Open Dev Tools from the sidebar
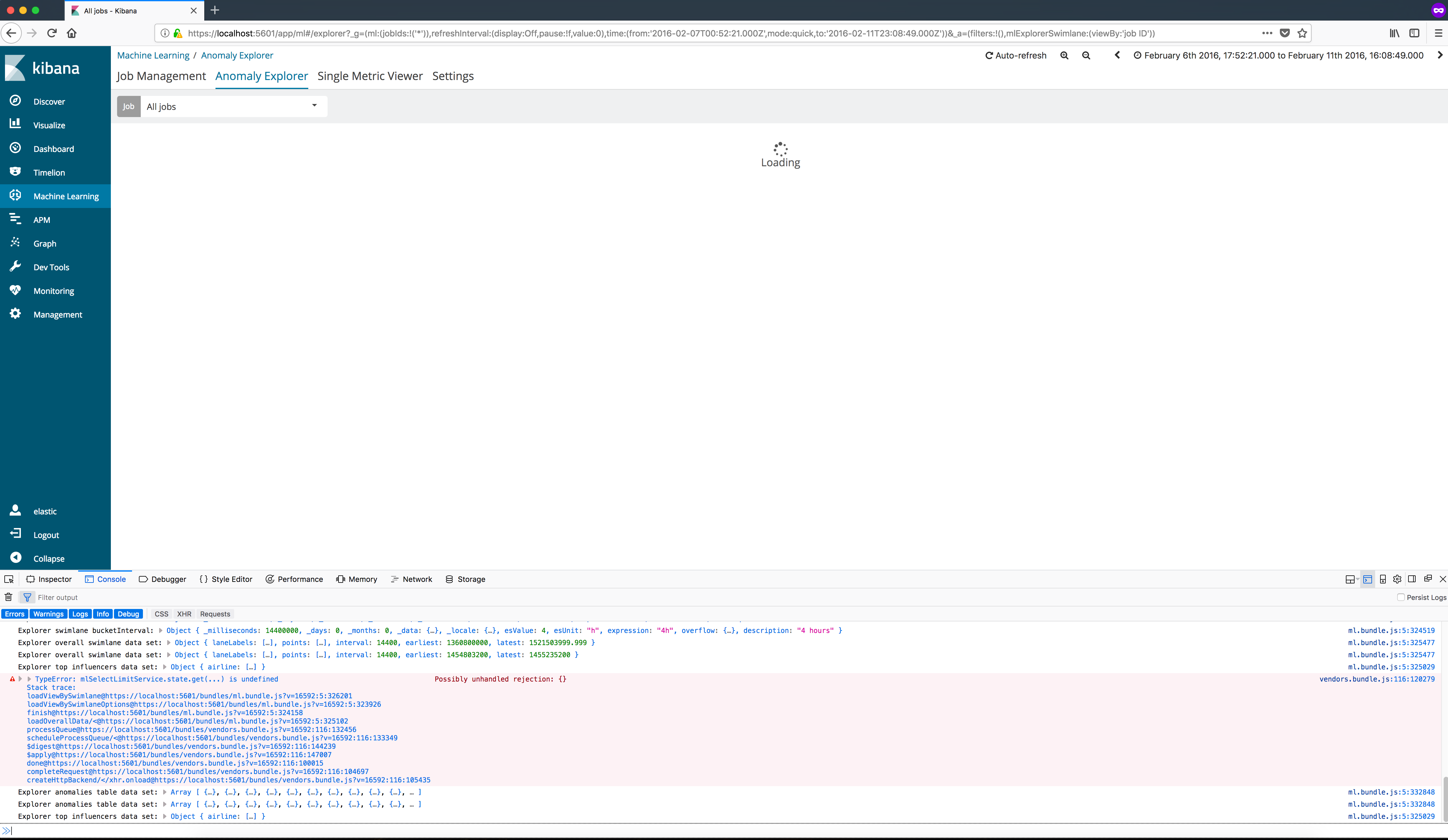The height and width of the screenshot is (840, 1448). click(x=50, y=267)
